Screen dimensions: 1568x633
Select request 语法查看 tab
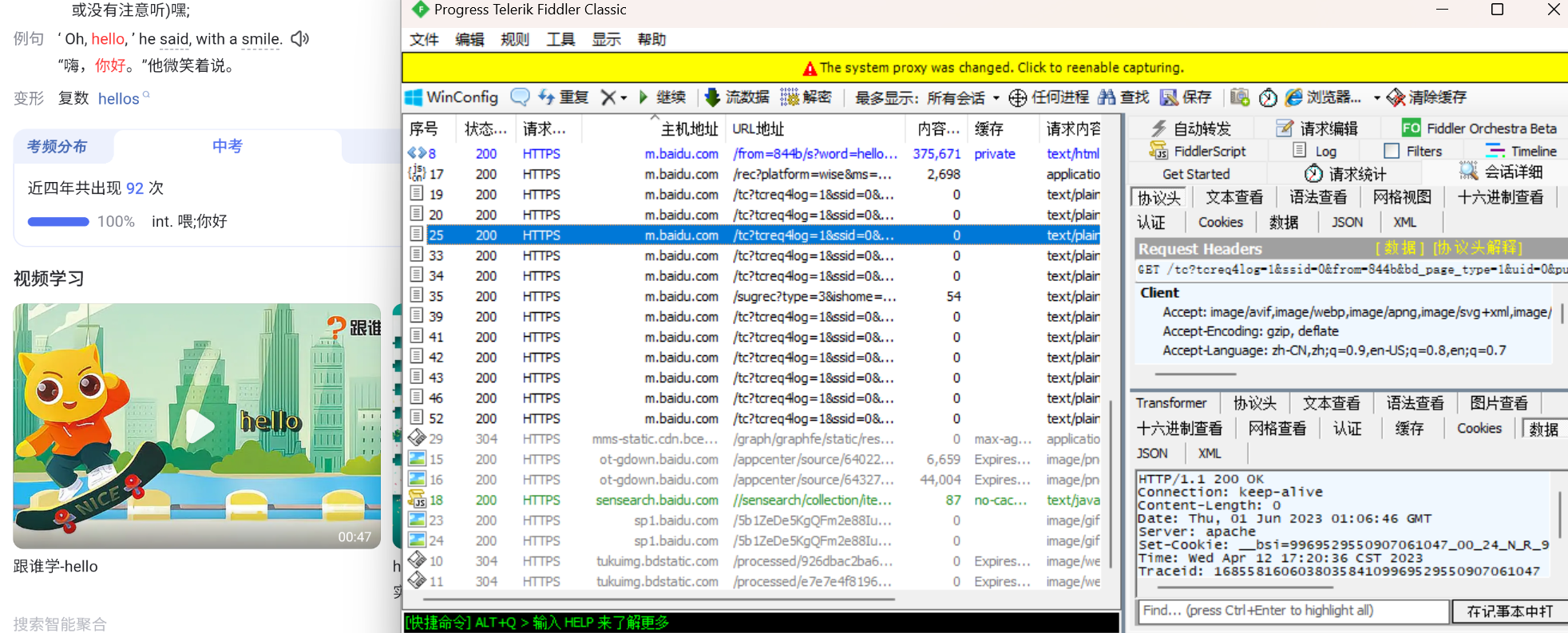click(1318, 197)
